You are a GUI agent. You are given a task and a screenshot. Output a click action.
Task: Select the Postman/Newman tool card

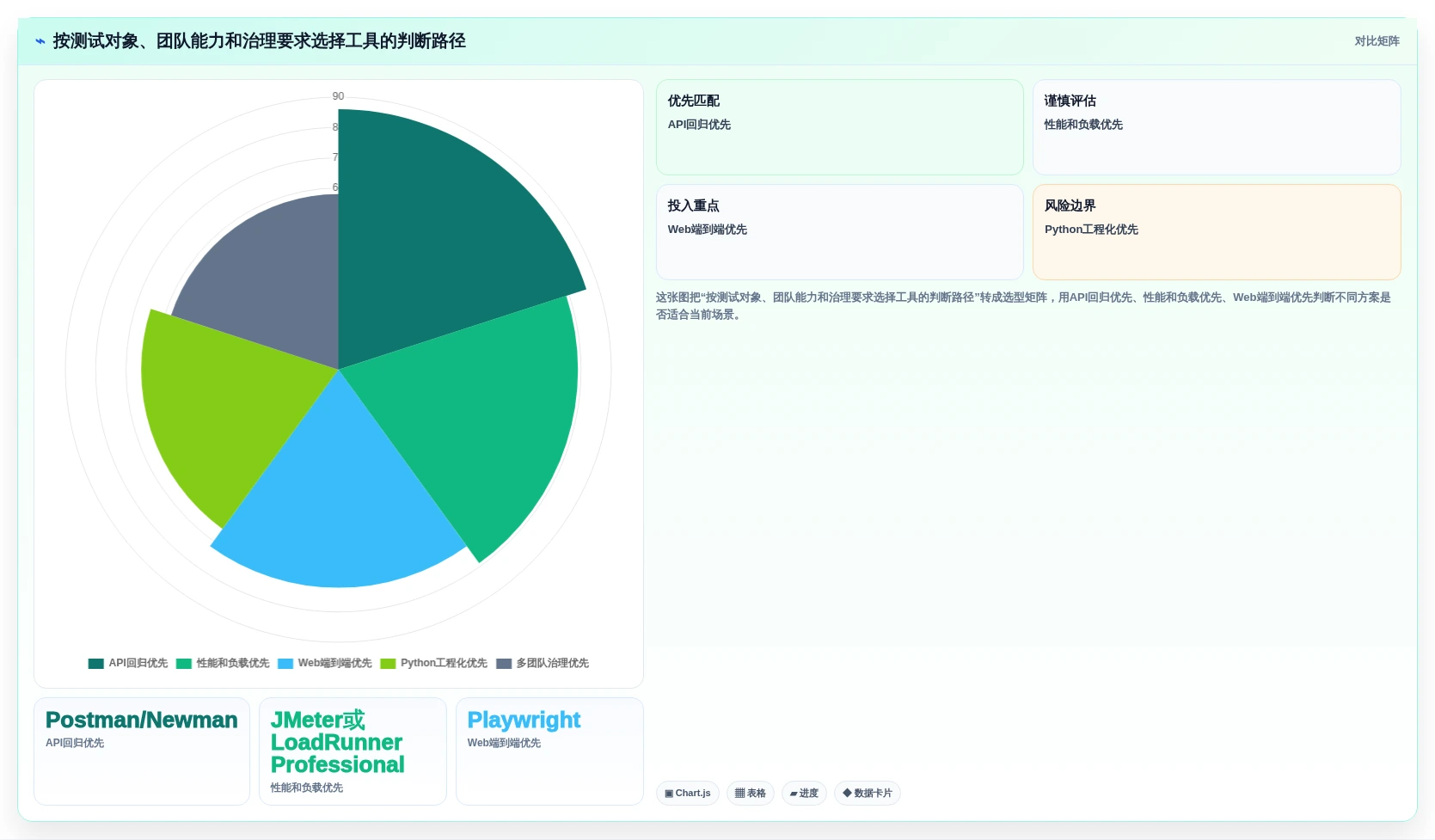(x=142, y=751)
